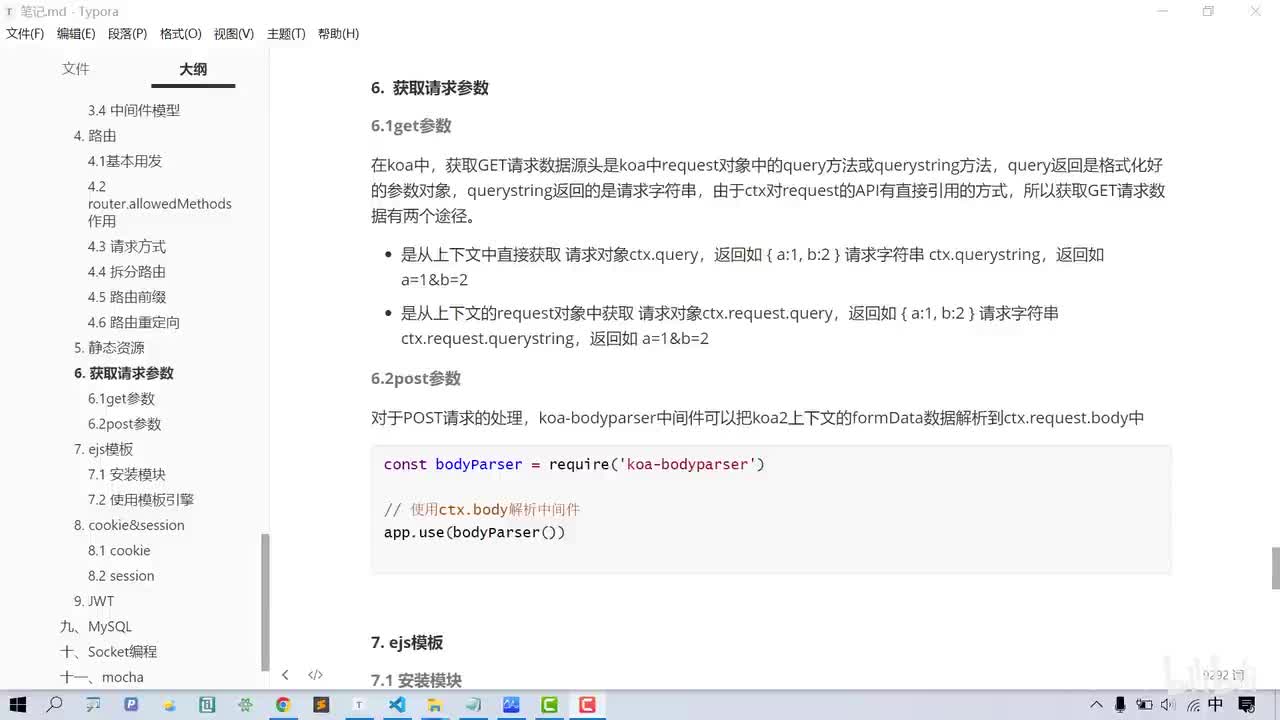The width and height of the screenshot is (1280, 720).
Task: Switch to the 文件 sidebar tab
Action: tap(75, 69)
